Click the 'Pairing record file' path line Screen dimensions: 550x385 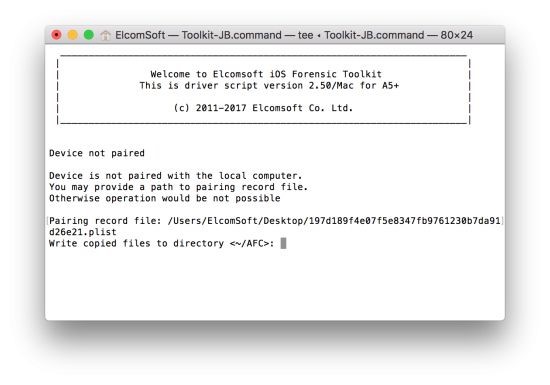[275, 221]
